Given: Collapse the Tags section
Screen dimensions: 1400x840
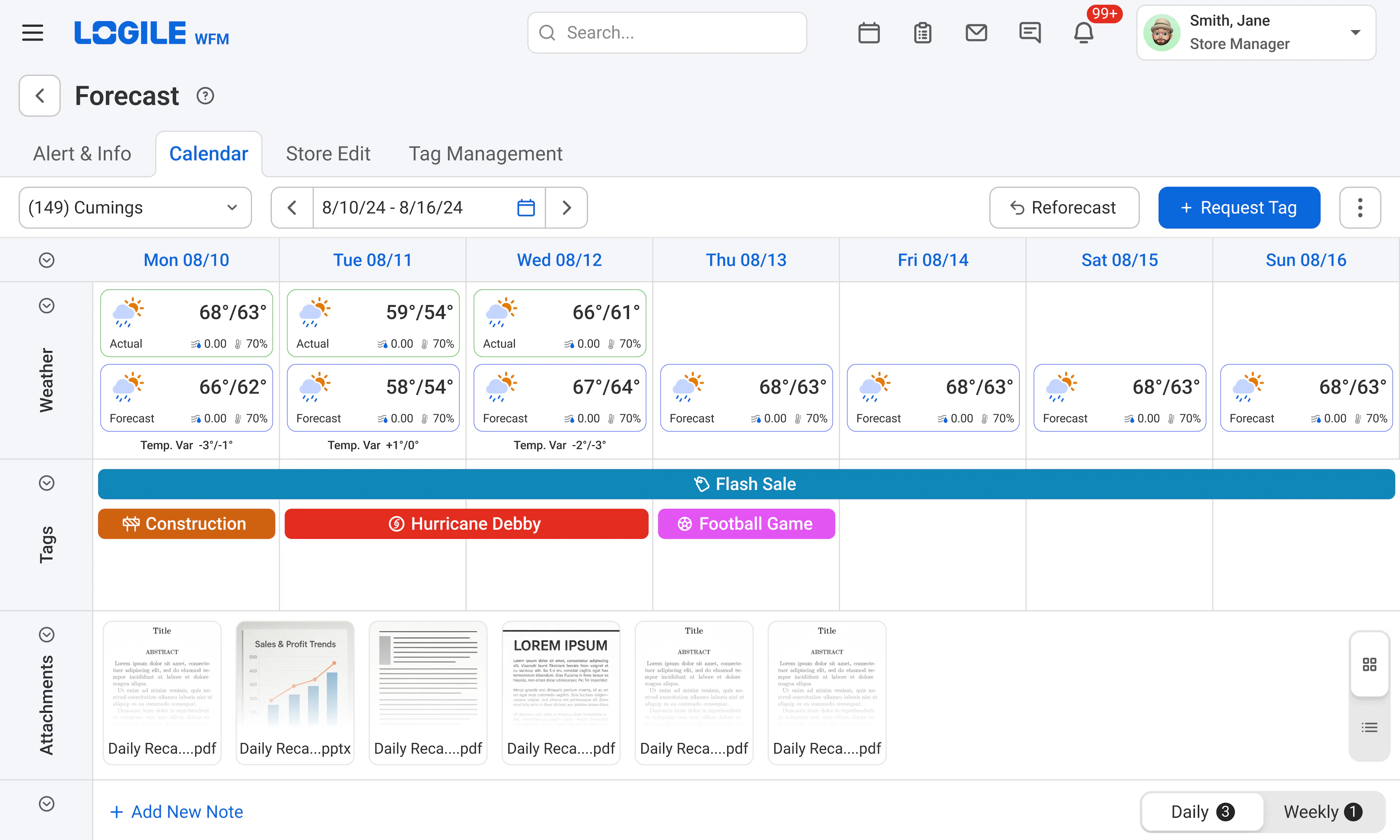Looking at the screenshot, I should tap(46, 483).
